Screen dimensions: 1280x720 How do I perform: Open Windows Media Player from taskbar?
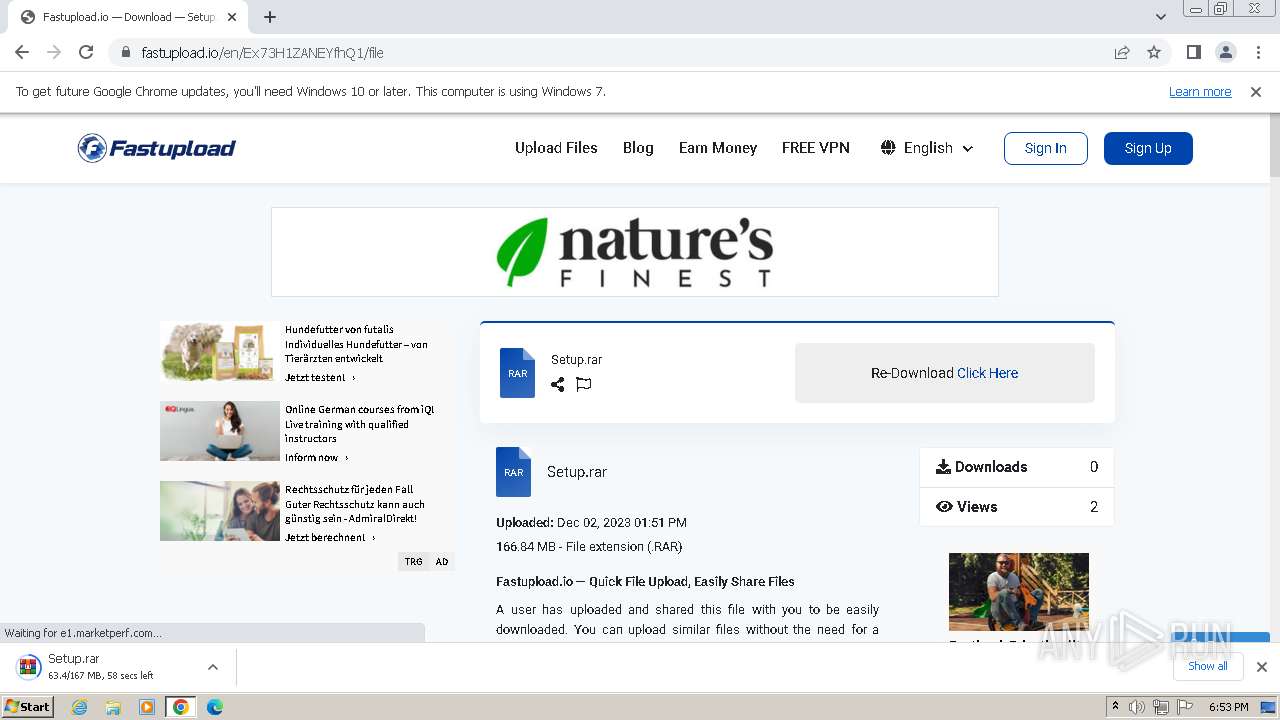(147, 707)
